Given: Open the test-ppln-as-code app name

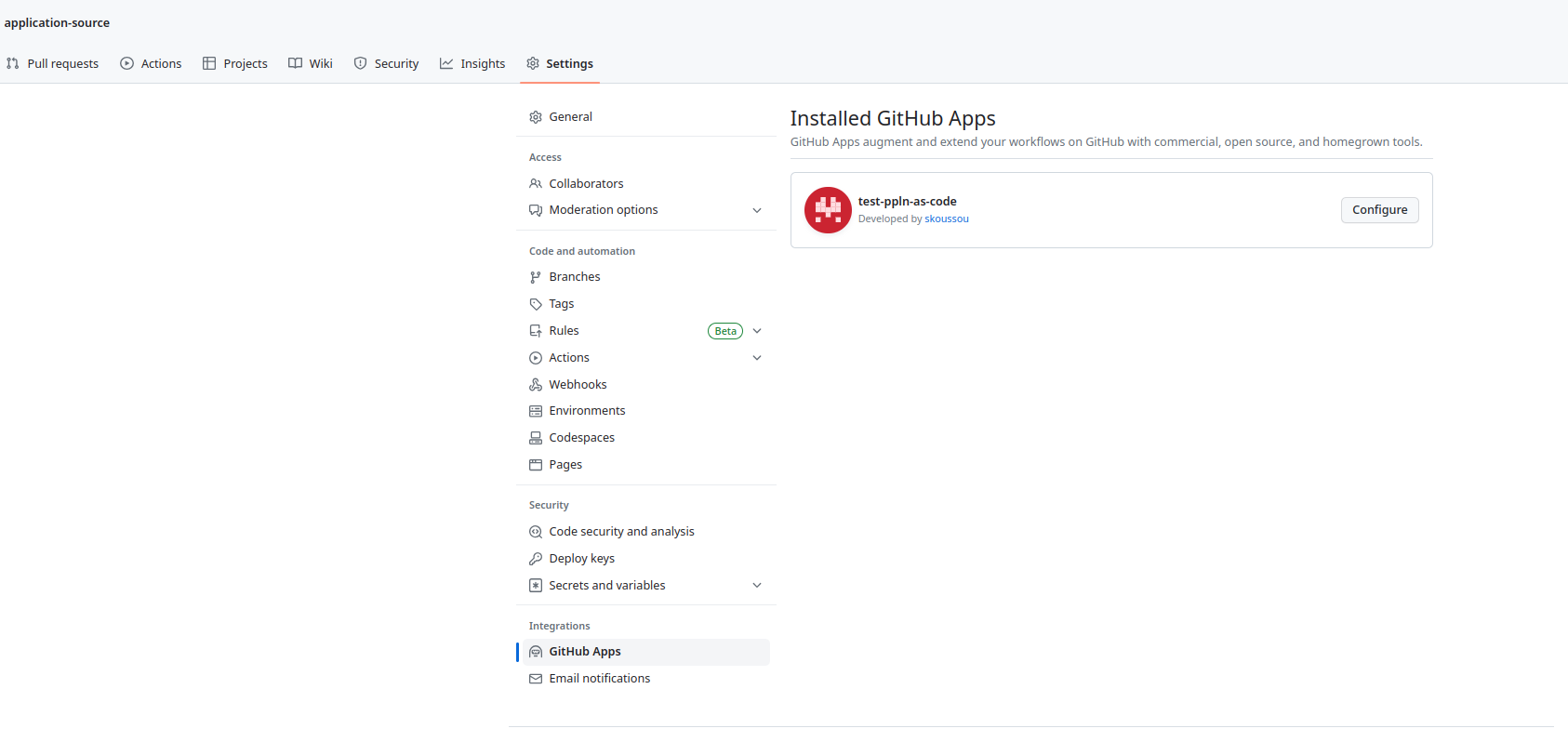Looking at the screenshot, I should click(907, 201).
